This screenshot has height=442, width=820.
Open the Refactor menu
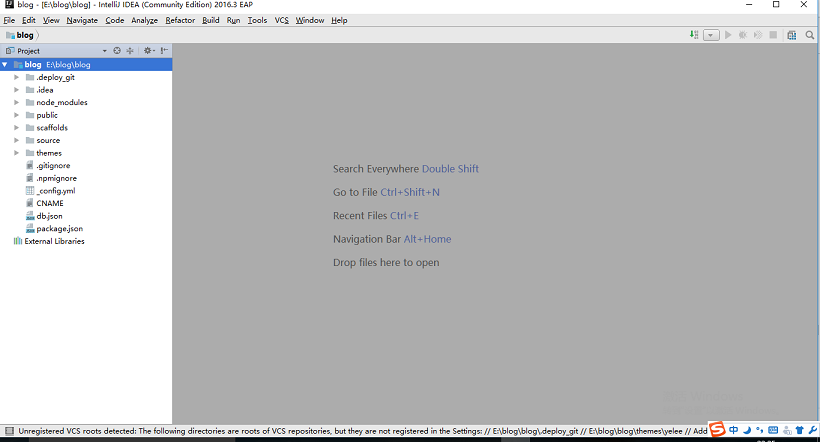(x=180, y=20)
